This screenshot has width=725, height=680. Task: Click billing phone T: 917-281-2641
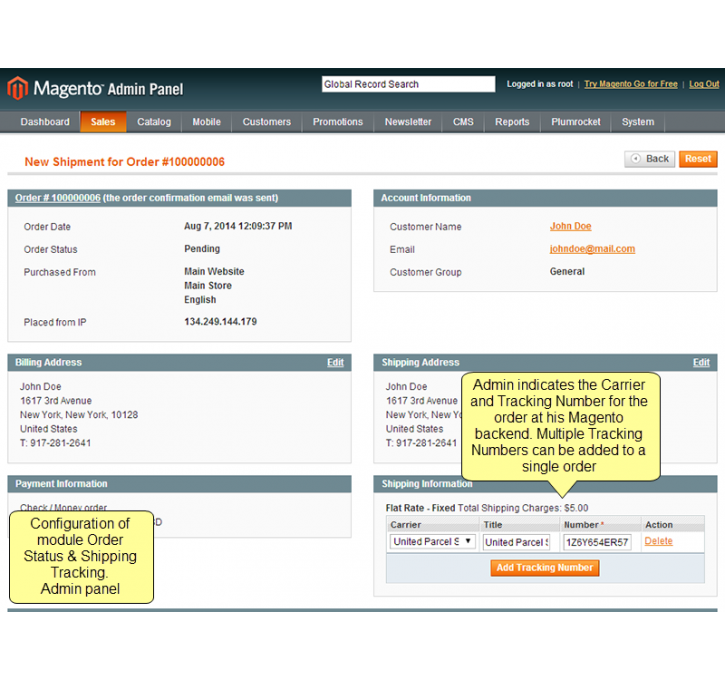pyautogui.click(x=55, y=443)
